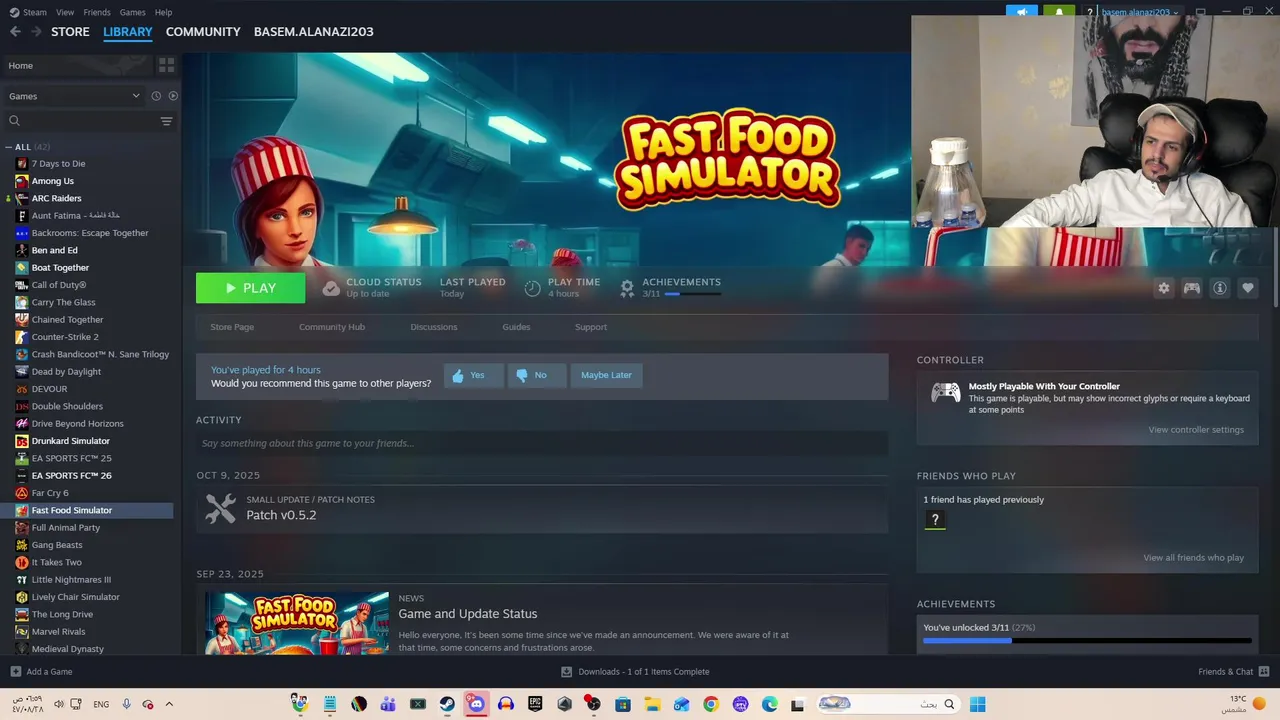Open the Store Page link

tap(232, 327)
